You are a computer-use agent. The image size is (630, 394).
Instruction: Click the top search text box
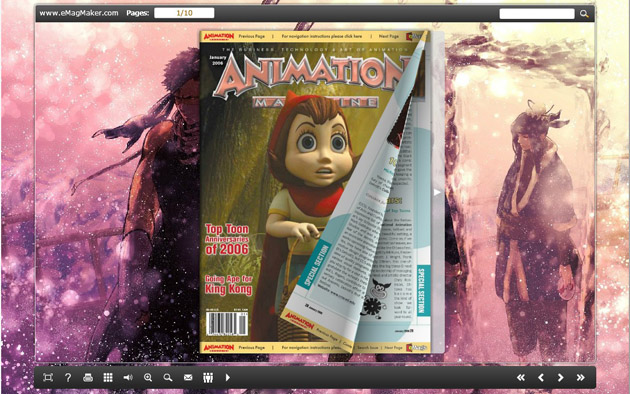pyautogui.click(x=537, y=14)
